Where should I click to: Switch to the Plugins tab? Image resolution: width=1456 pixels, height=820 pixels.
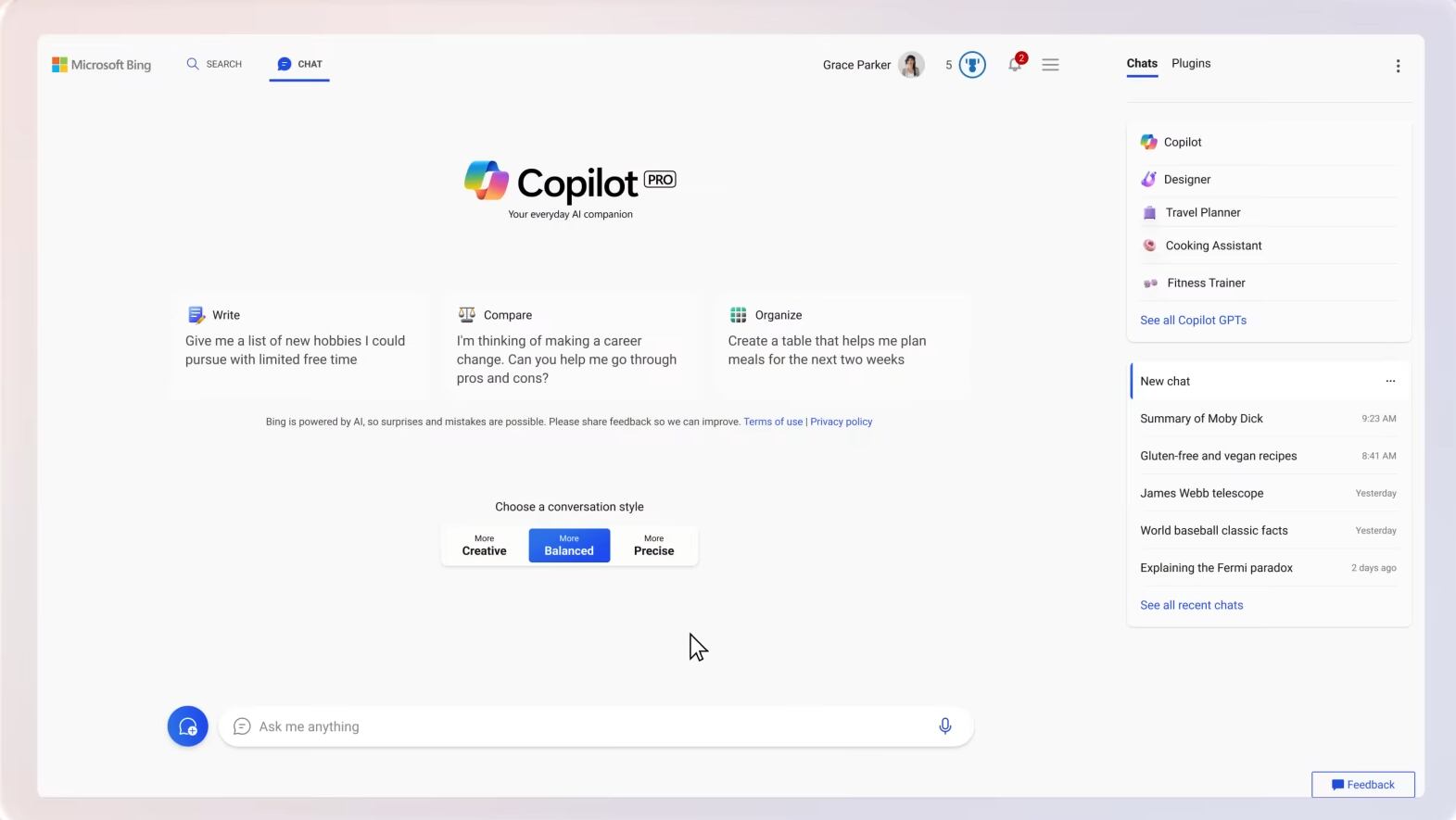coord(1191,64)
